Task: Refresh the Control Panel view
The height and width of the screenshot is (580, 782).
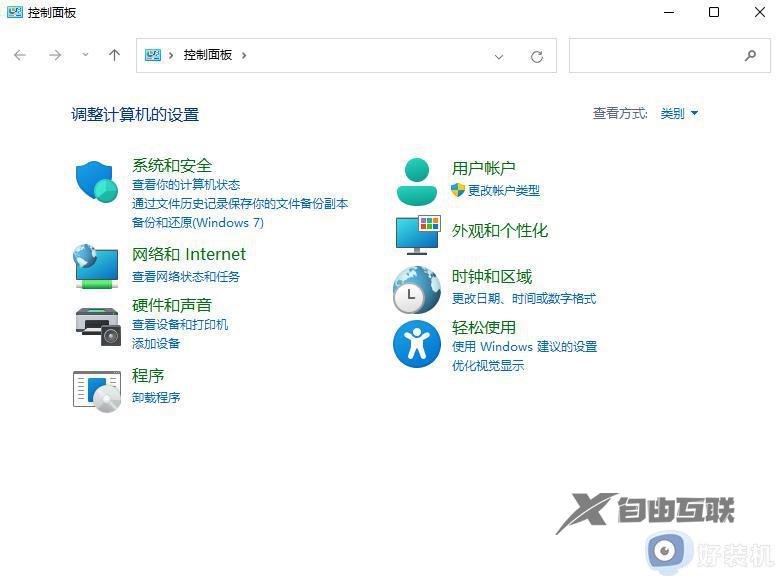Action: click(x=537, y=56)
